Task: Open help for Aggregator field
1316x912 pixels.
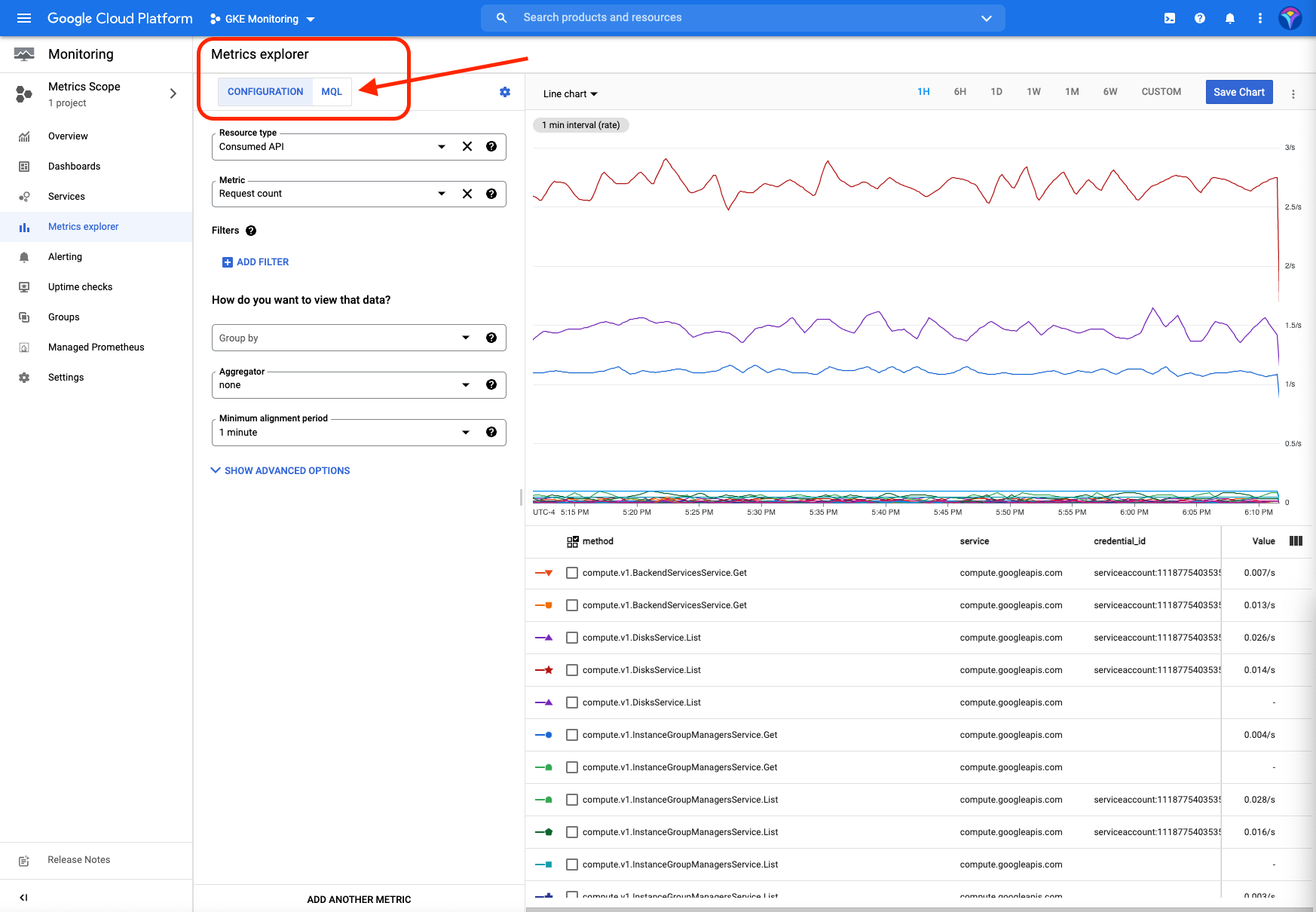Action: click(491, 384)
